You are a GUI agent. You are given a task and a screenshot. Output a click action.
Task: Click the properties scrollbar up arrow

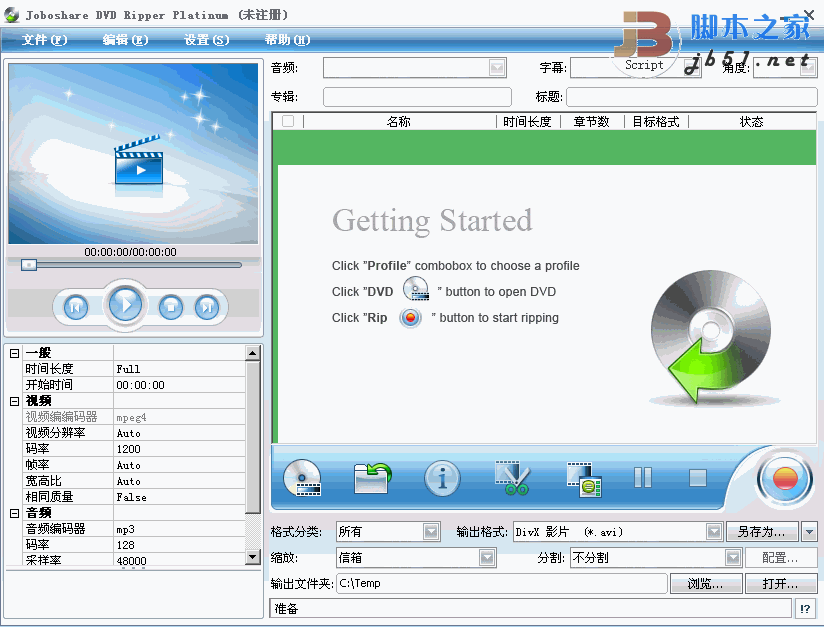click(x=253, y=353)
